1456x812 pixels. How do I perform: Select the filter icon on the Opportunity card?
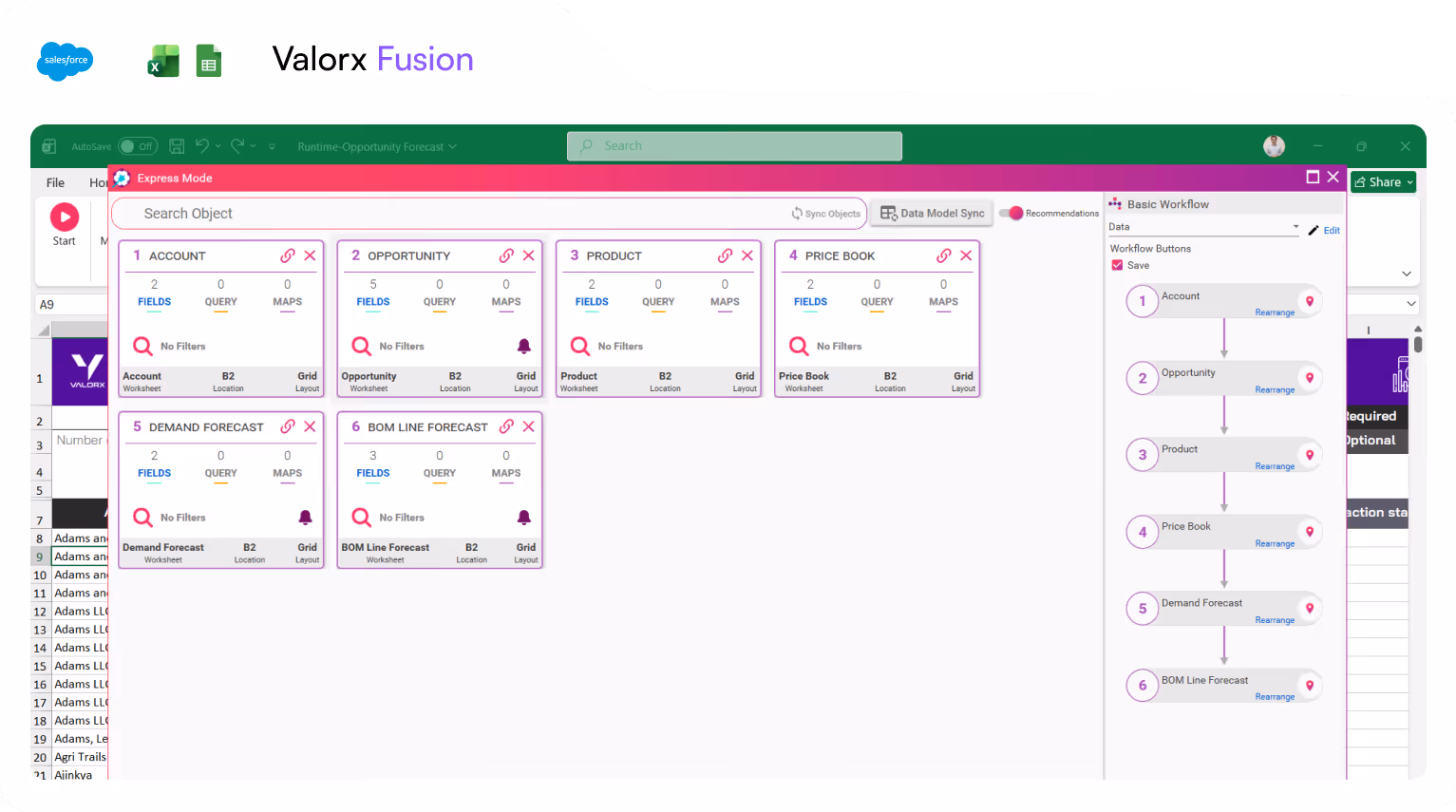pos(361,346)
